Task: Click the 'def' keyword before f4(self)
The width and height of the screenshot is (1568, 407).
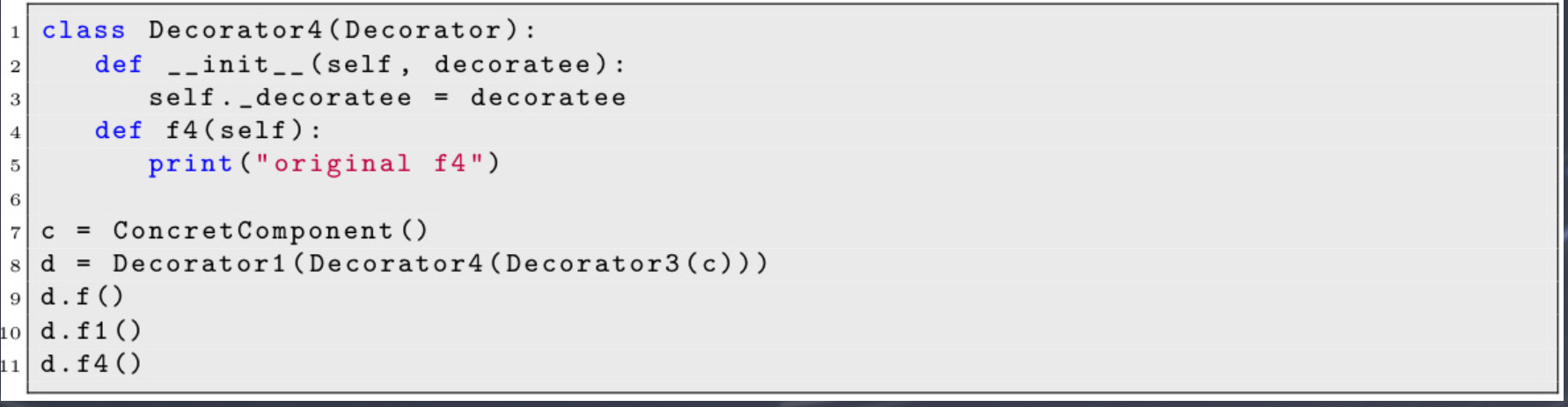Action: (118, 131)
